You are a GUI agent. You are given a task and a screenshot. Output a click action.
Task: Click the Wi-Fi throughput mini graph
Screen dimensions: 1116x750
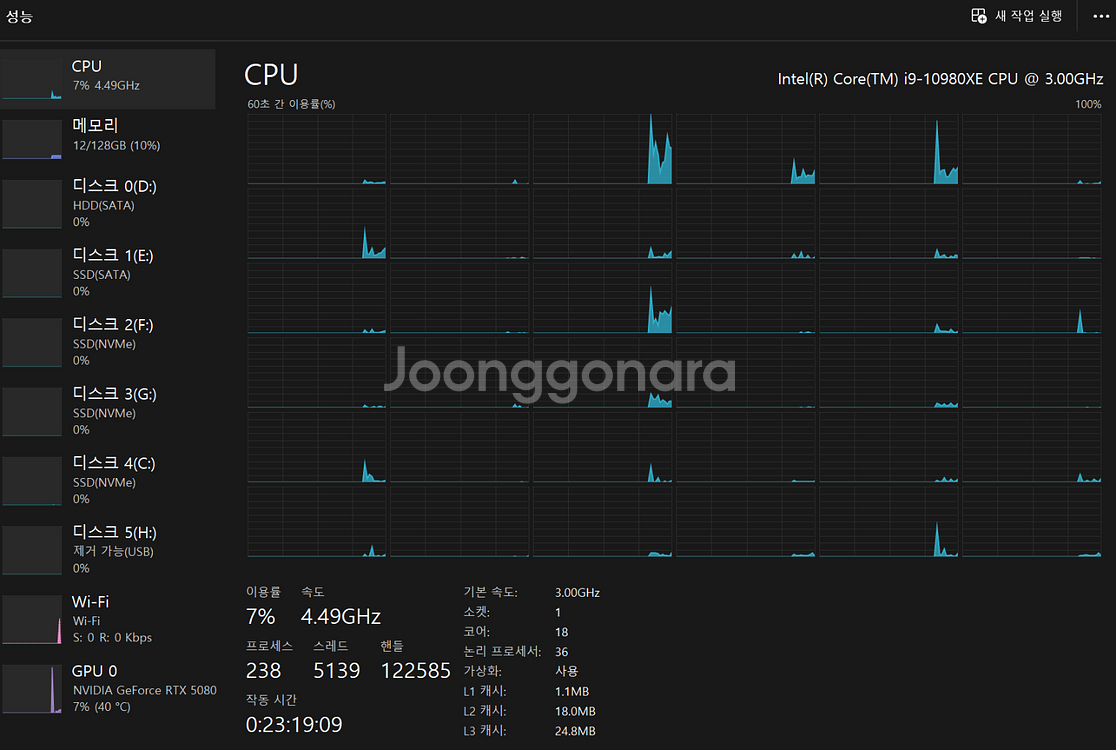tap(32, 620)
